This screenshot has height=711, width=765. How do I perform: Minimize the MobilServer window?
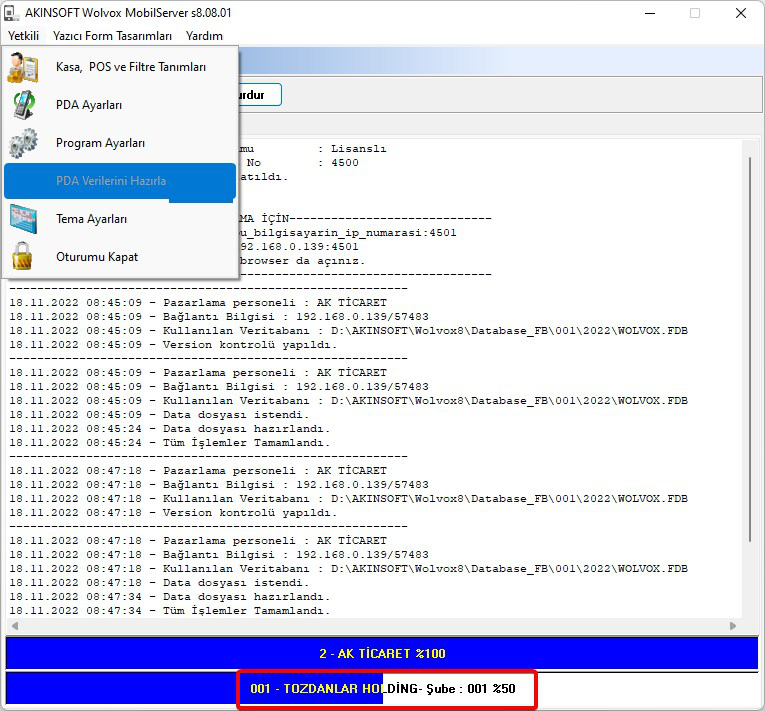[650, 13]
